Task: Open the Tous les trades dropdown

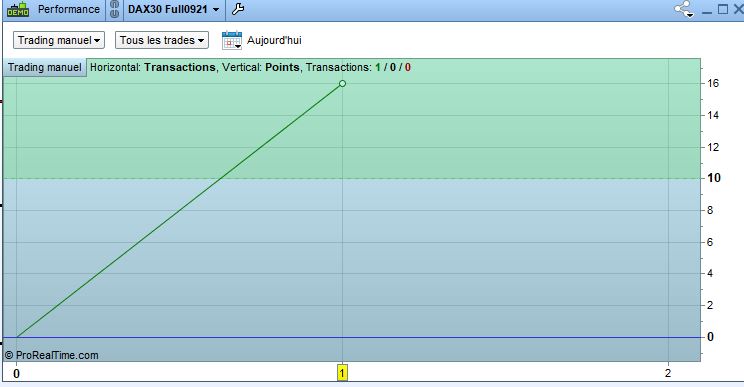Action: pyautogui.click(x=162, y=40)
